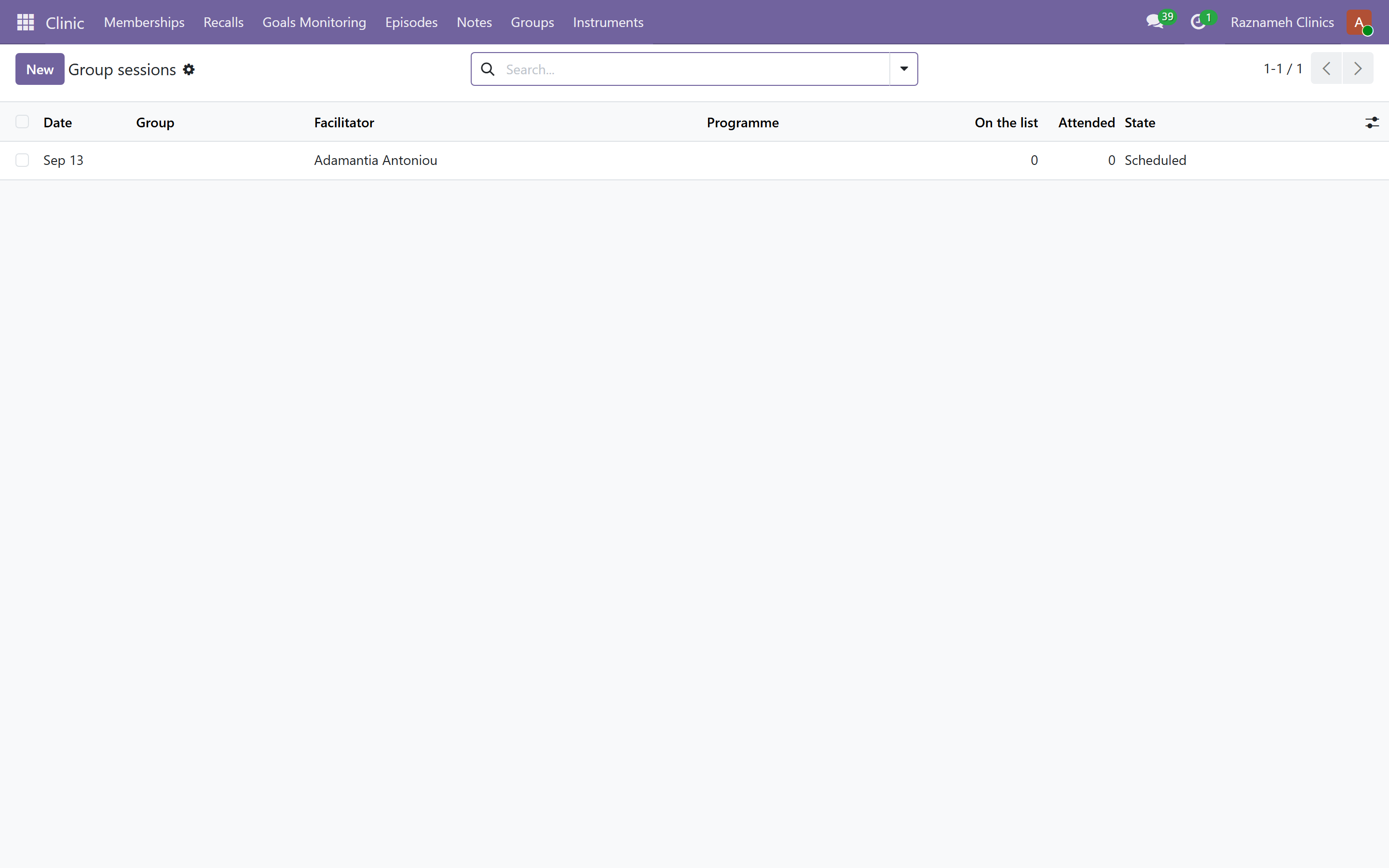Open the Instruments menu
This screenshot has height=868, width=1389.
tap(608, 22)
